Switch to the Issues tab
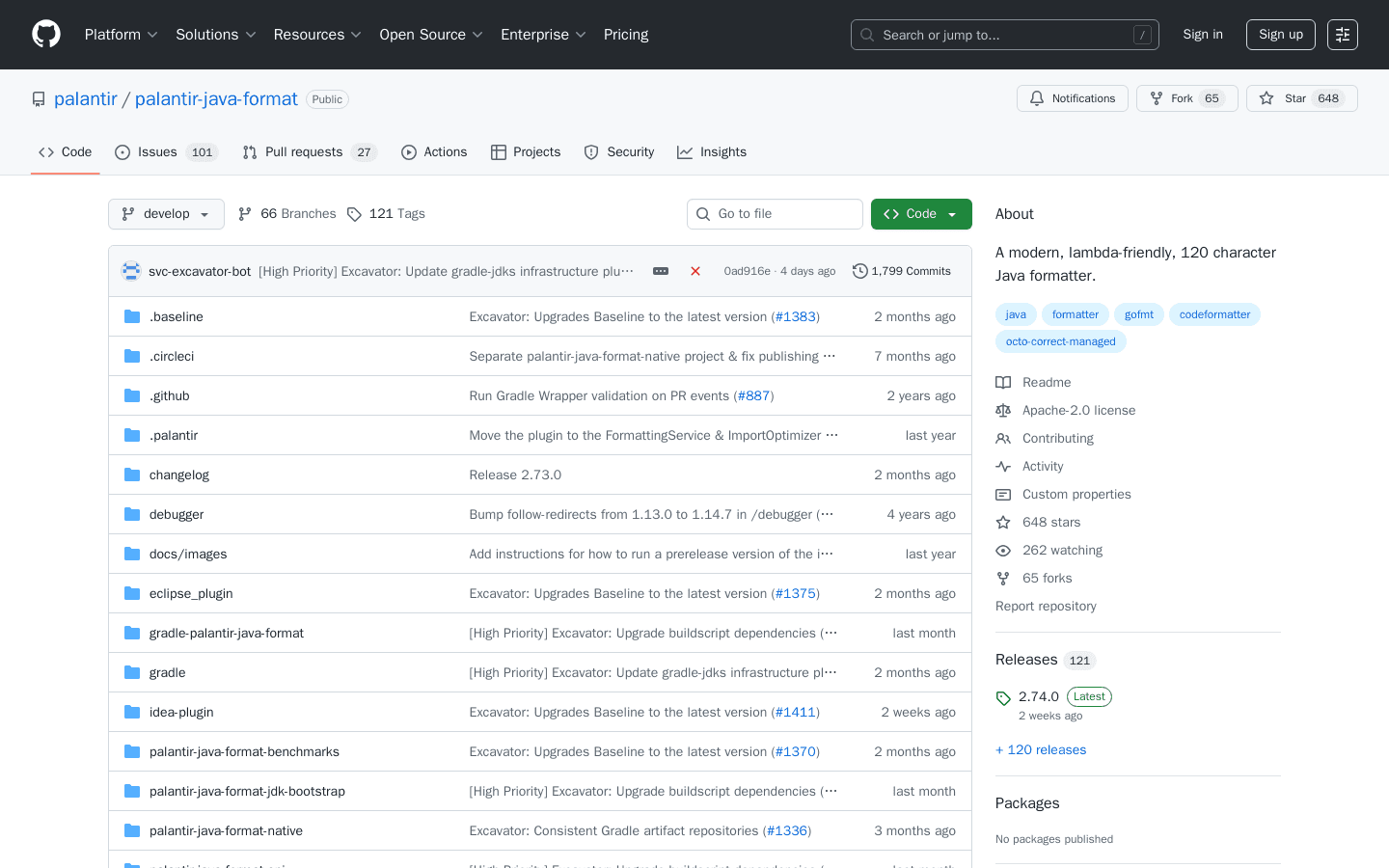Image resolution: width=1389 pixels, height=868 pixels. (166, 152)
